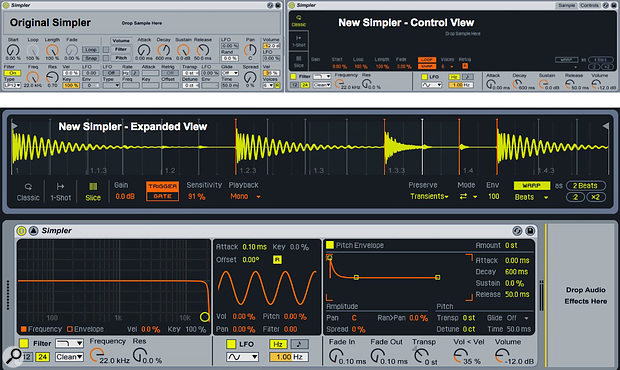Screen dimensions: 620x370
Task: Open filter type shape dropdown in bottom Simpler
Action: (69, 343)
